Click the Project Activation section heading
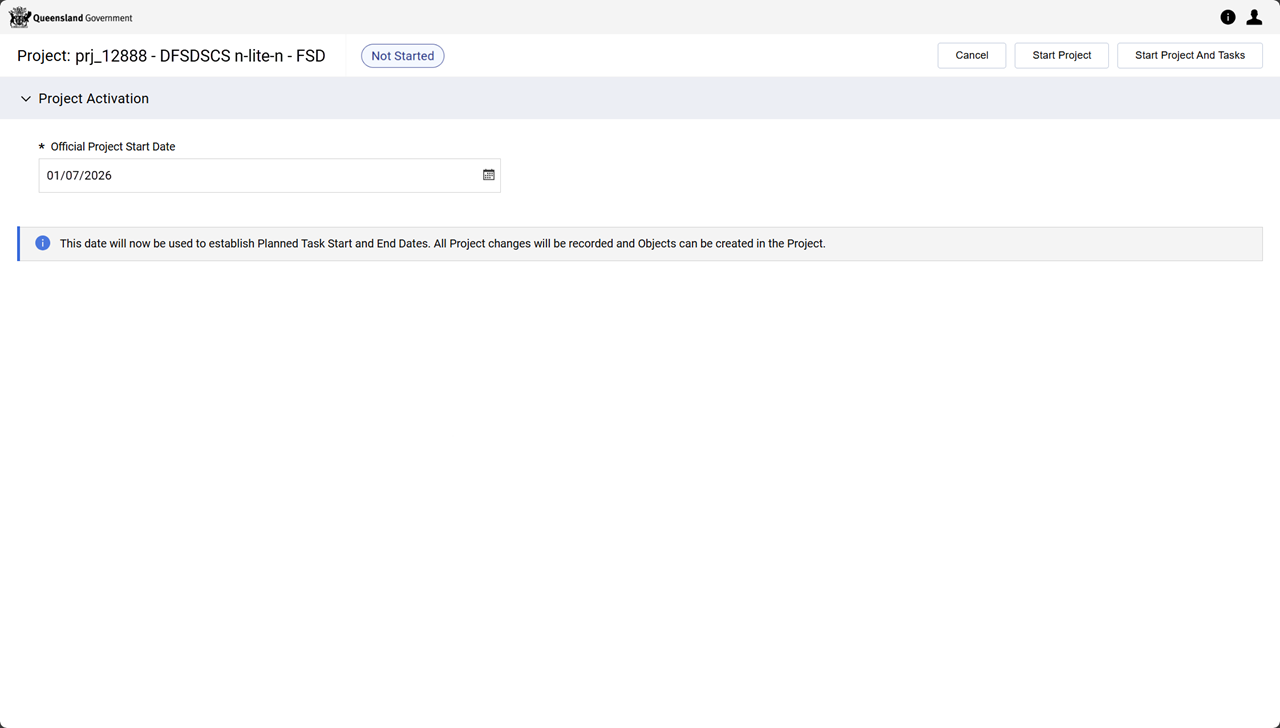Image resolution: width=1280 pixels, height=728 pixels. [x=93, y=99]
